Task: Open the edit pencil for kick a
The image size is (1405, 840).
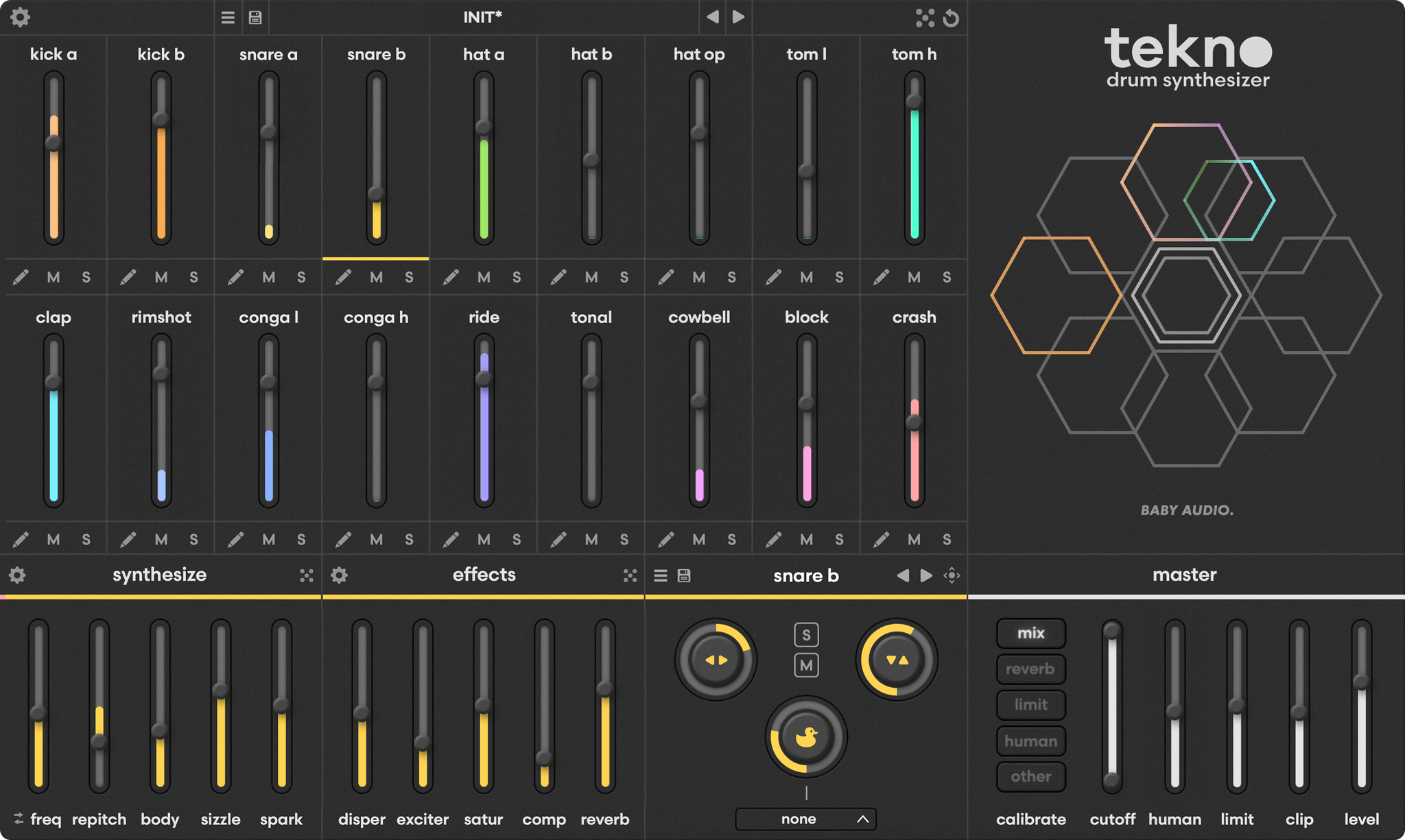Action: [21, 277]
